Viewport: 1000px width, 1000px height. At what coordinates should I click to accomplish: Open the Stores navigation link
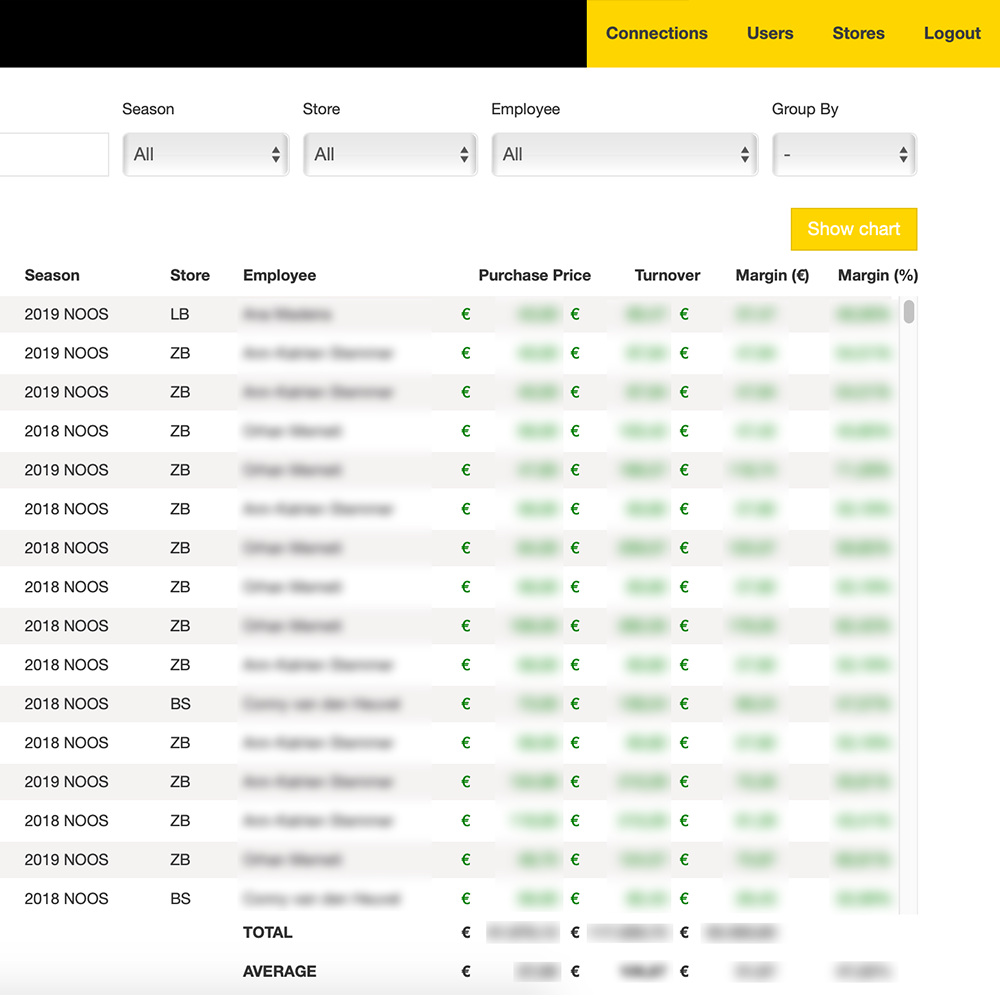pyautogui.click(x=858, y=33)
